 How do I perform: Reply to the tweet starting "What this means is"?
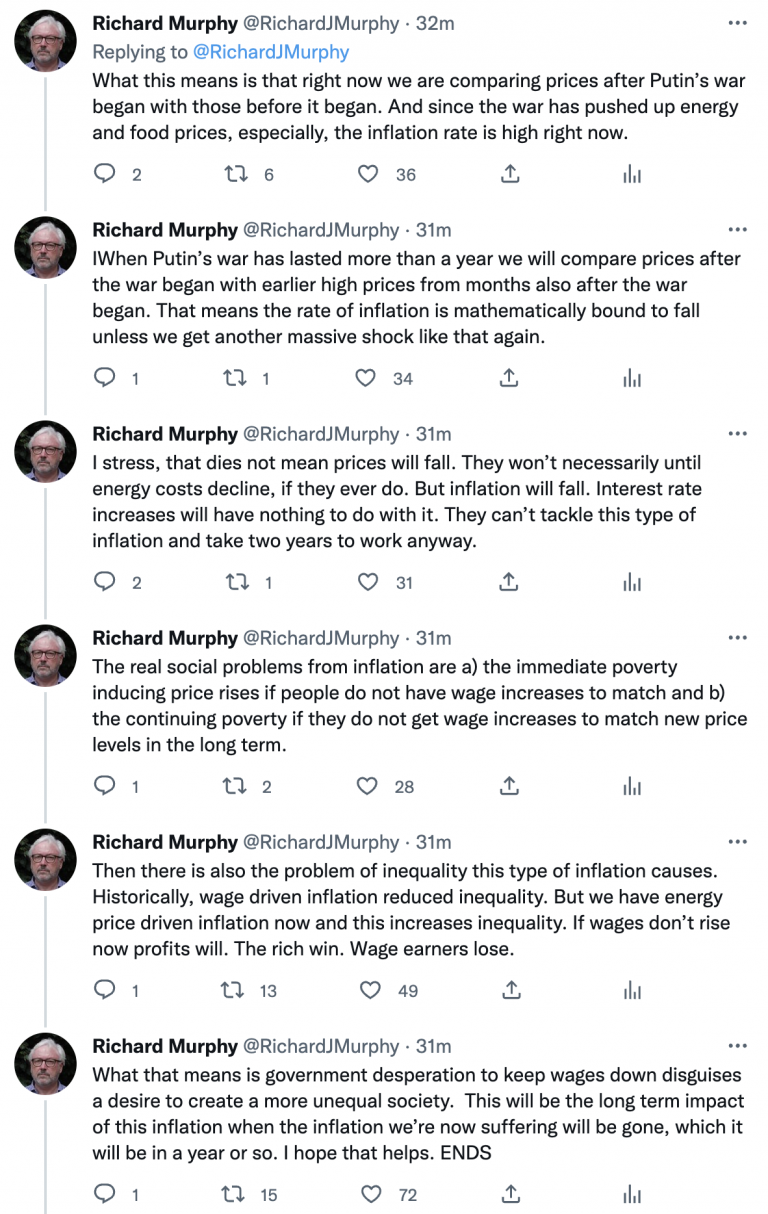click(105, 174)
